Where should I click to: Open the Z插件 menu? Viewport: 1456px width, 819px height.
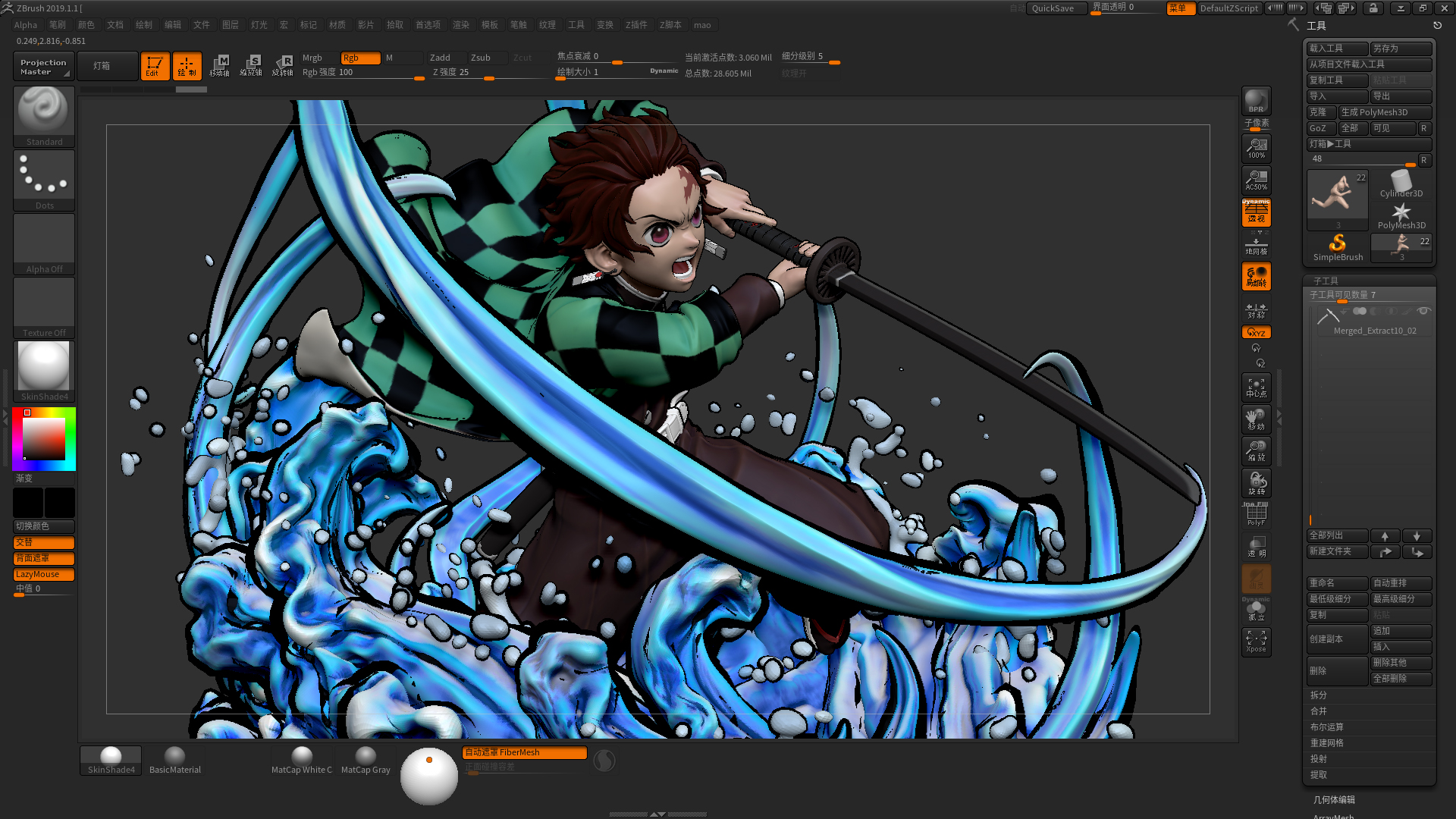coord(636,25)
